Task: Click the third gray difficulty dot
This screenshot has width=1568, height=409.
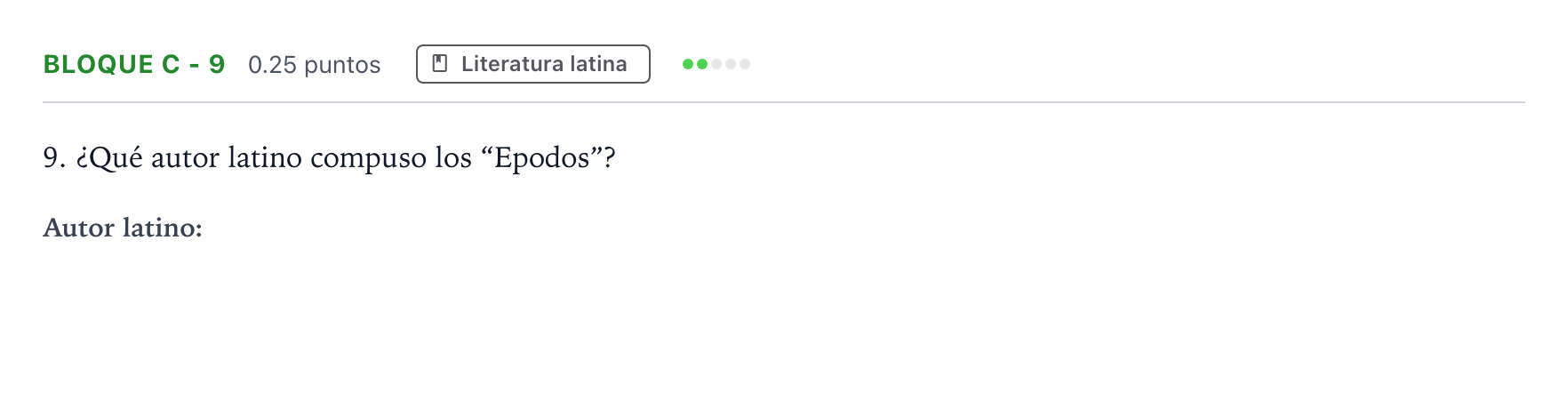Action: tap(716, 64)
